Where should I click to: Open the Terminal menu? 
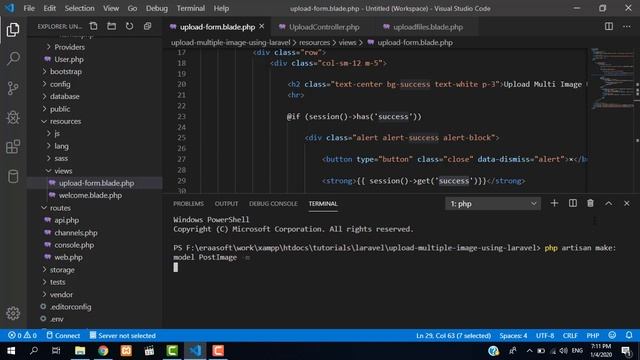pos(191,8)
